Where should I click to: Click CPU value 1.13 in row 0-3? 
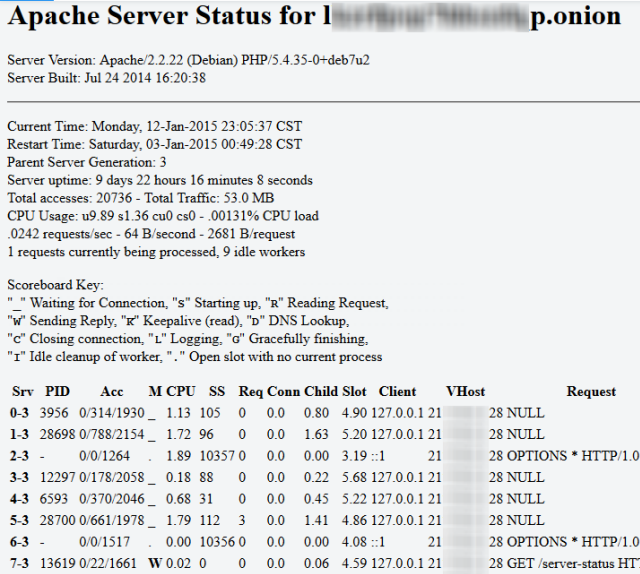(x=178, y=413)
